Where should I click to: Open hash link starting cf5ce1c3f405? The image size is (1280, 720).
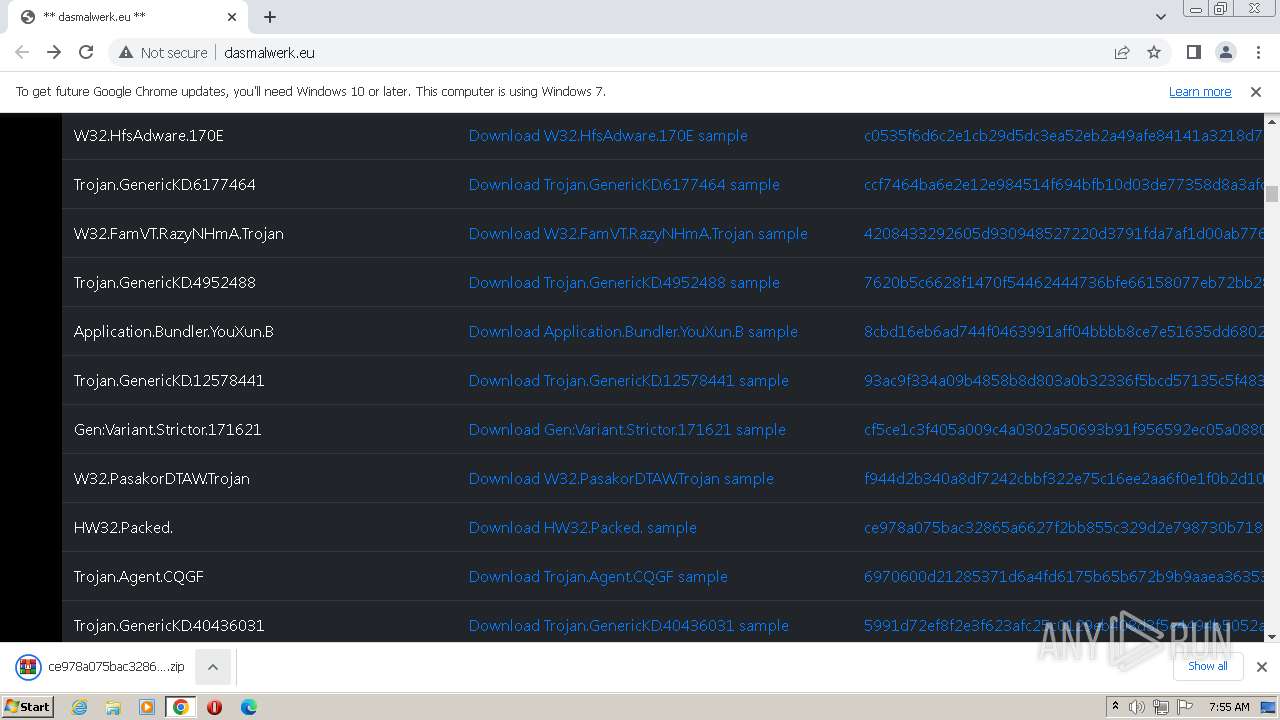point(1064,429)
